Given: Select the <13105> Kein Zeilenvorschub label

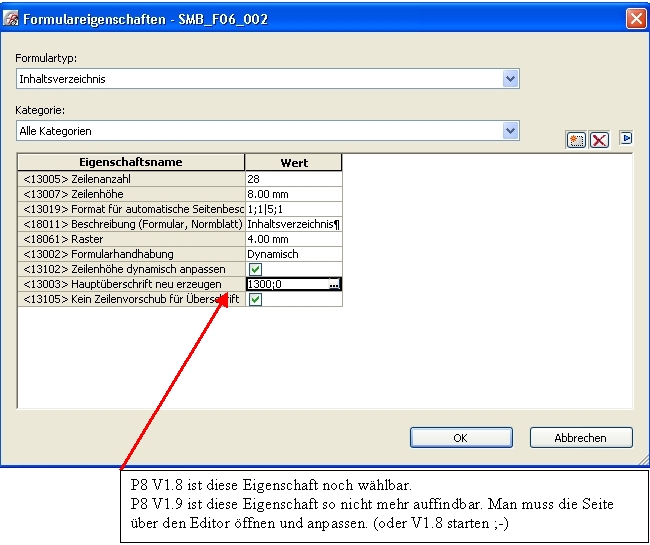Looking at the screenshot, I should tap(131, 299).
